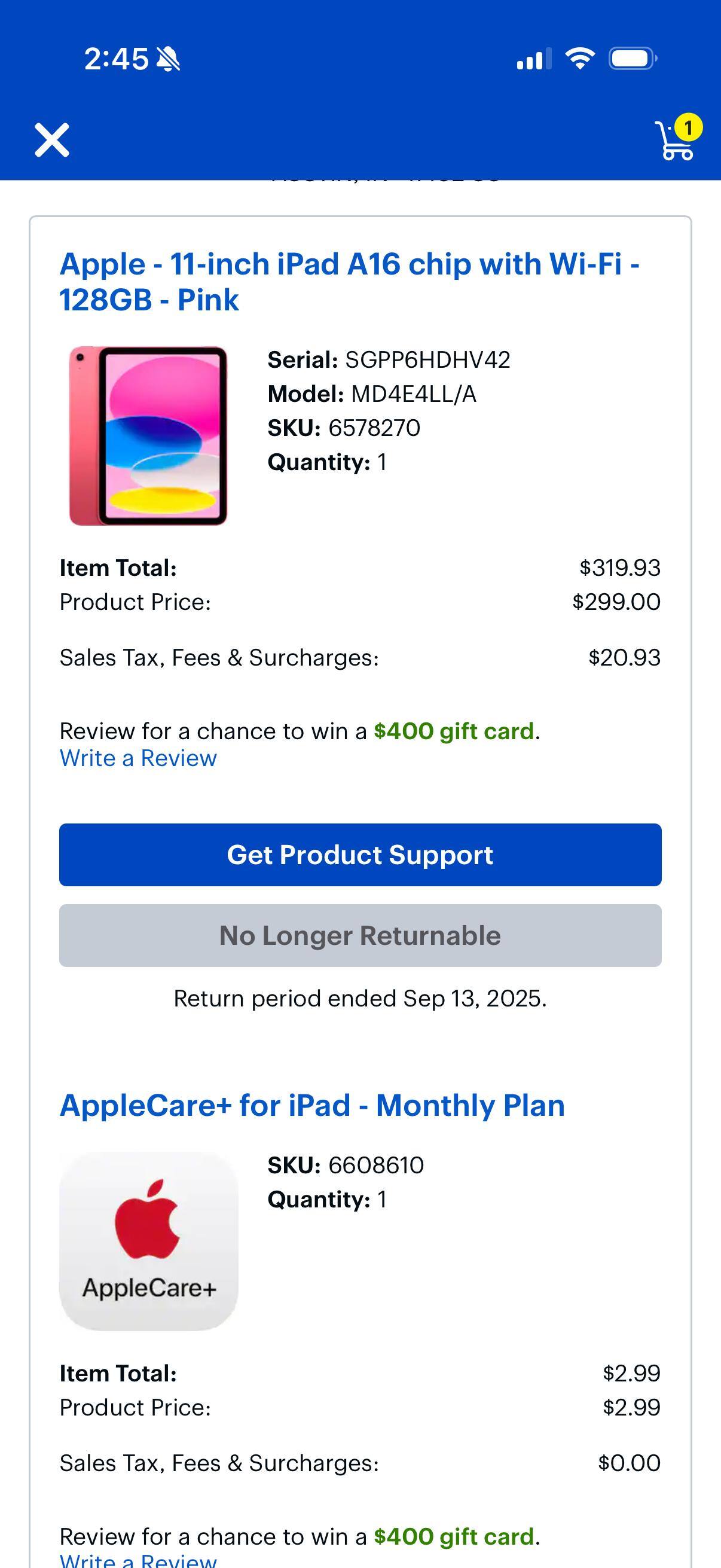Tap the time display at top left
Screen dimensions: 721x1568
coord(117,57)
